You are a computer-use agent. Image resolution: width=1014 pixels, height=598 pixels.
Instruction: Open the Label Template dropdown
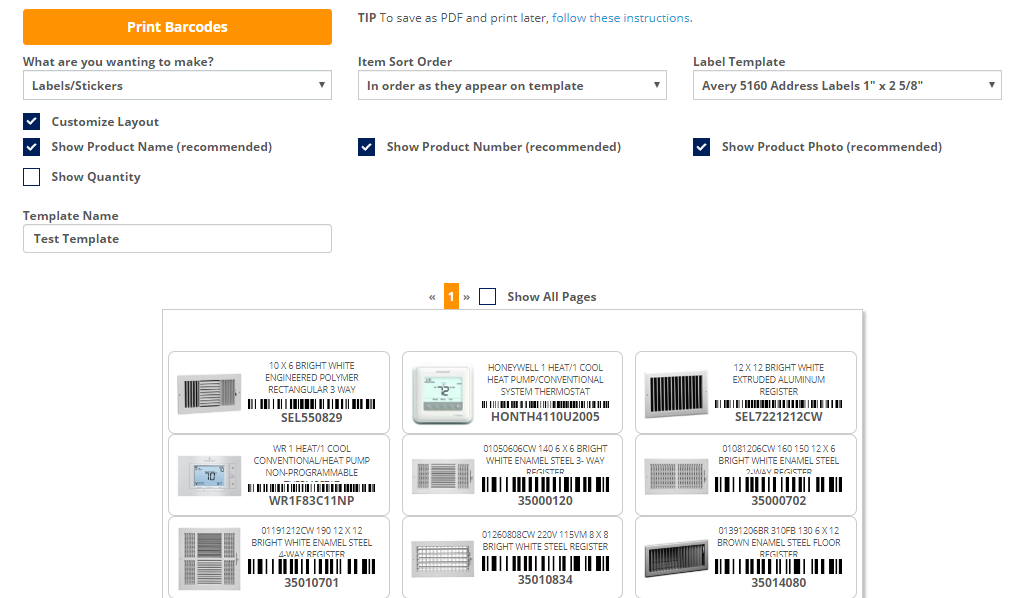(847, 85)
